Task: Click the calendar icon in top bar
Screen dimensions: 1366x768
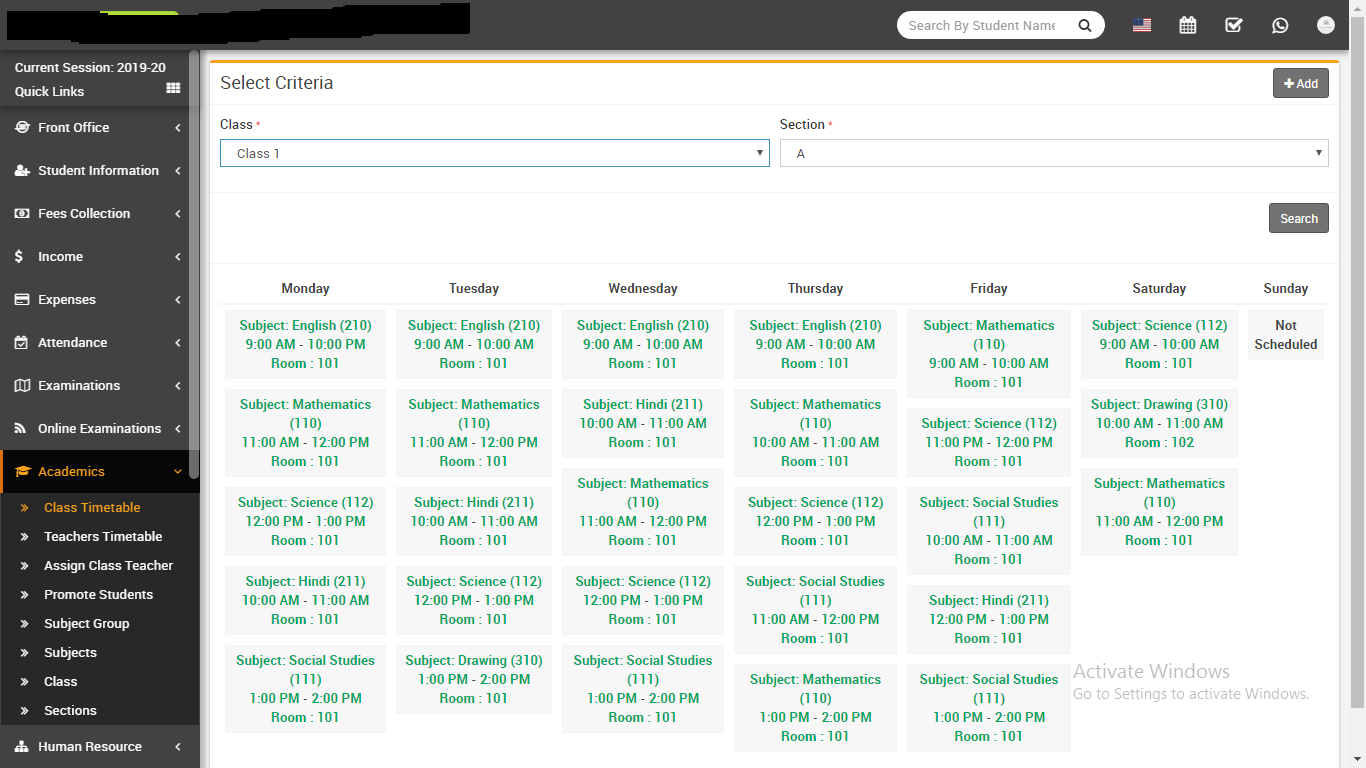Action: click(1187, 26)
